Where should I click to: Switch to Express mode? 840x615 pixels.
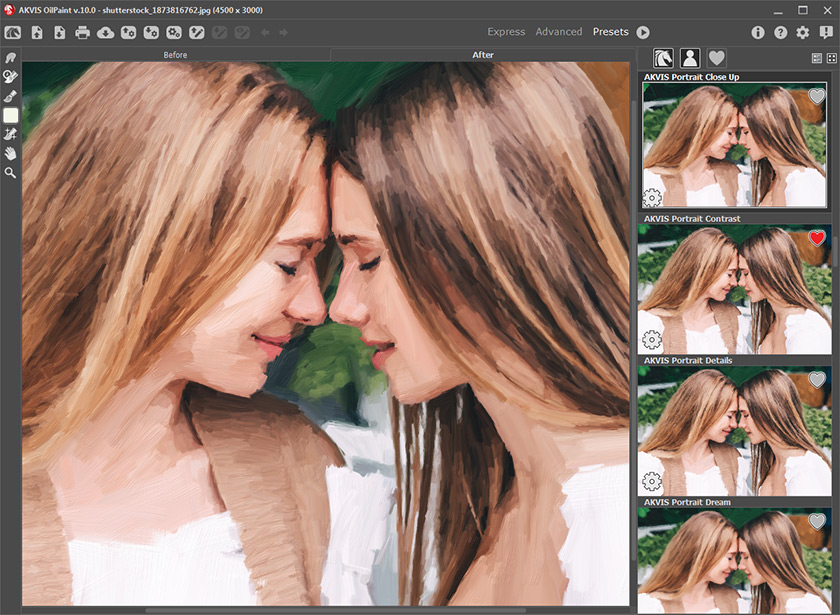[x=506, y=32]
